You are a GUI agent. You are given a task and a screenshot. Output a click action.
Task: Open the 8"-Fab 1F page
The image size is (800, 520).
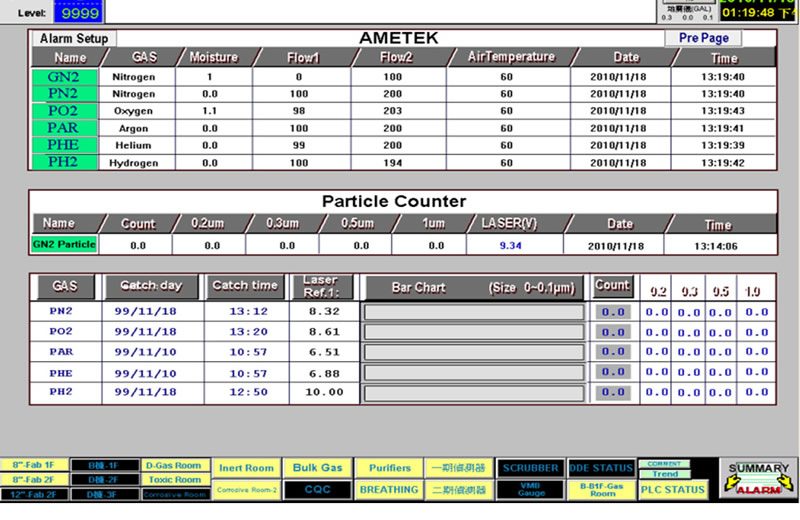point(34,465)
